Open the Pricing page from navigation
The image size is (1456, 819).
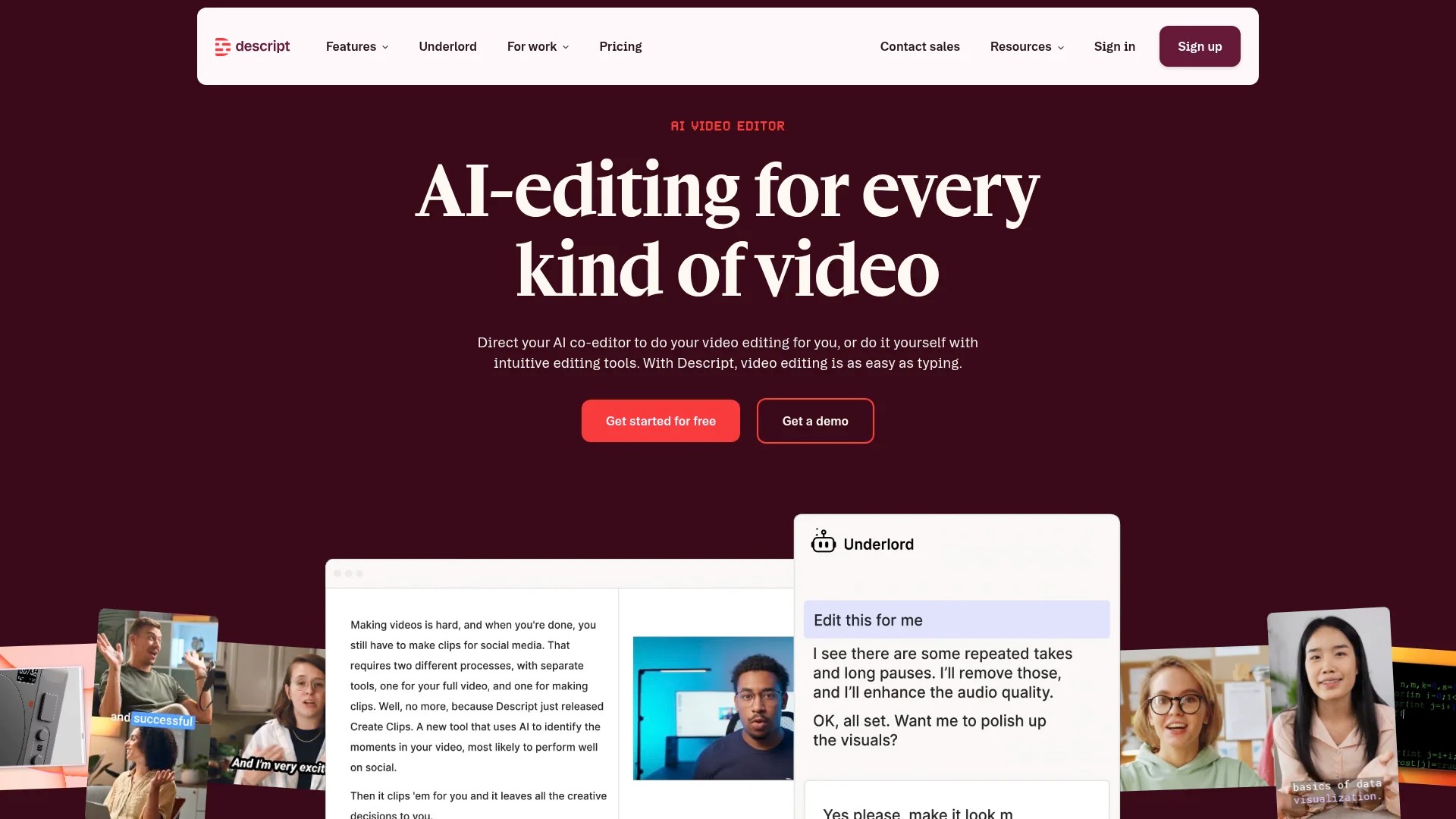(620, 46)
